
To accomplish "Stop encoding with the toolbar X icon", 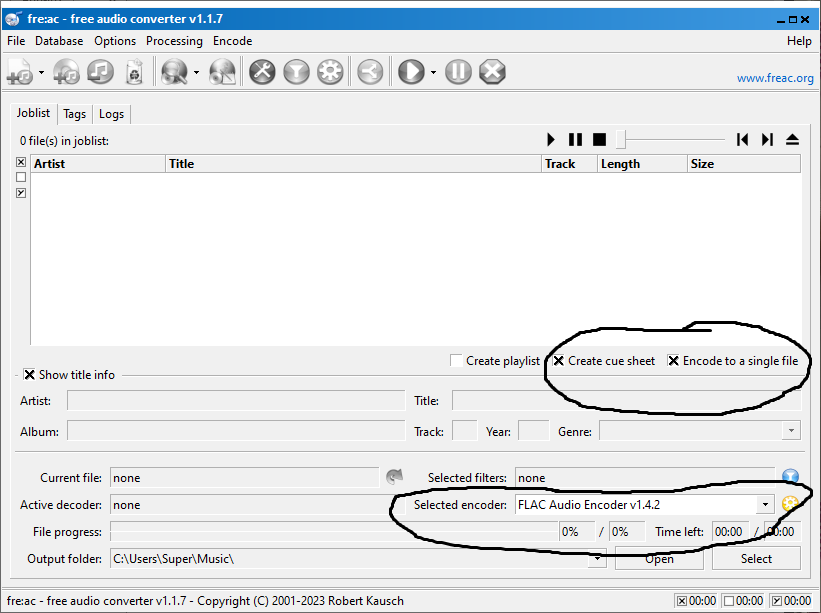I will coord(493,72).
